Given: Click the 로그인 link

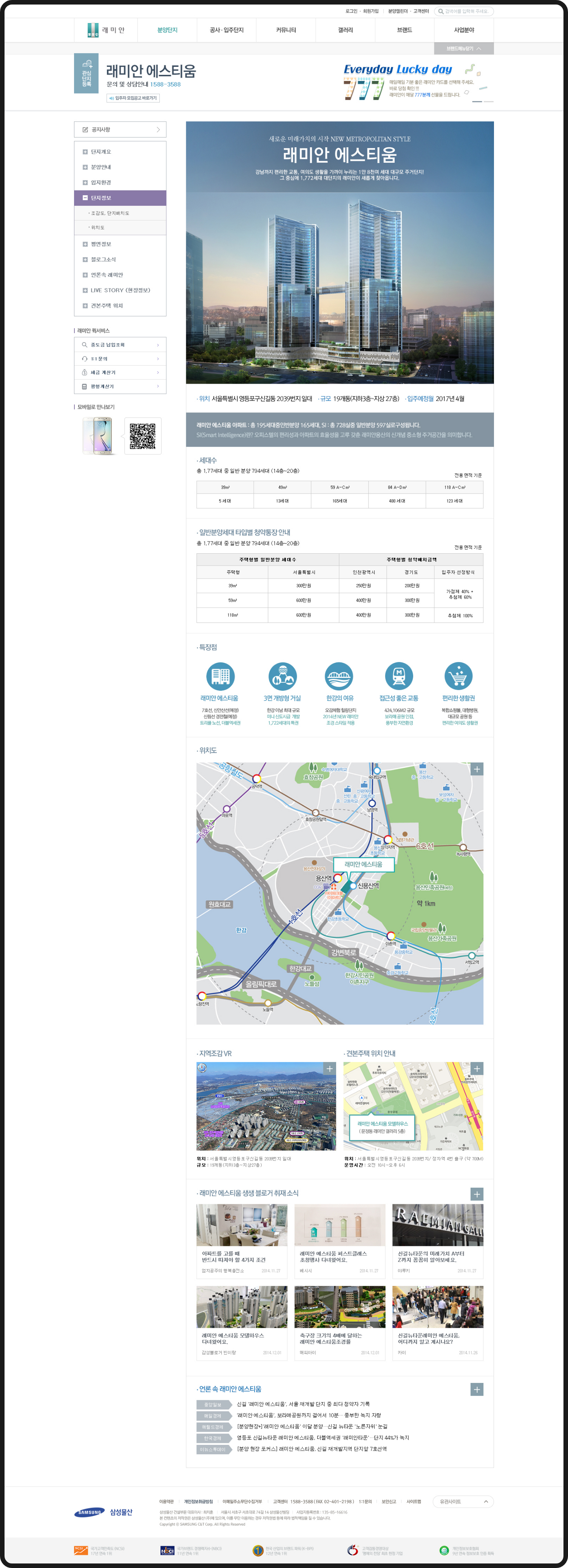Looking at the screenshot, I should click(351, 11).
